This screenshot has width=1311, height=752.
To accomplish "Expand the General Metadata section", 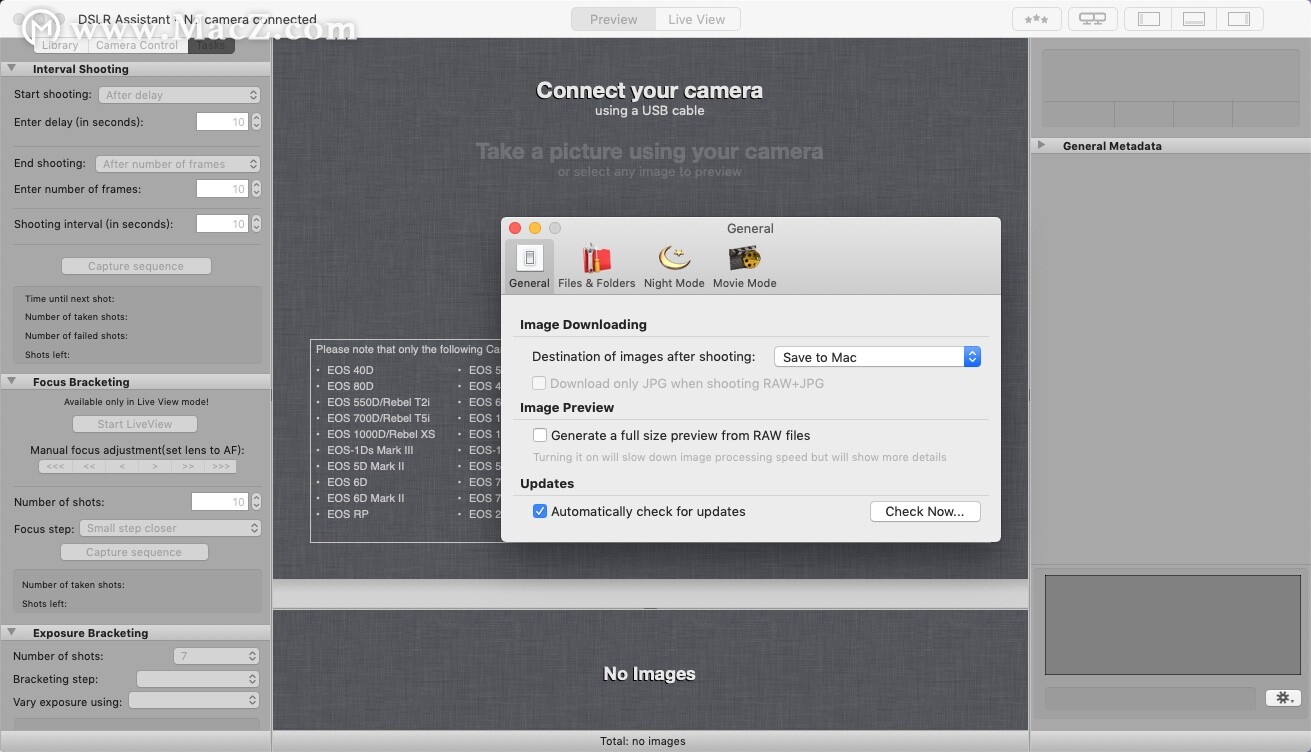I will tap(1041, 145).
